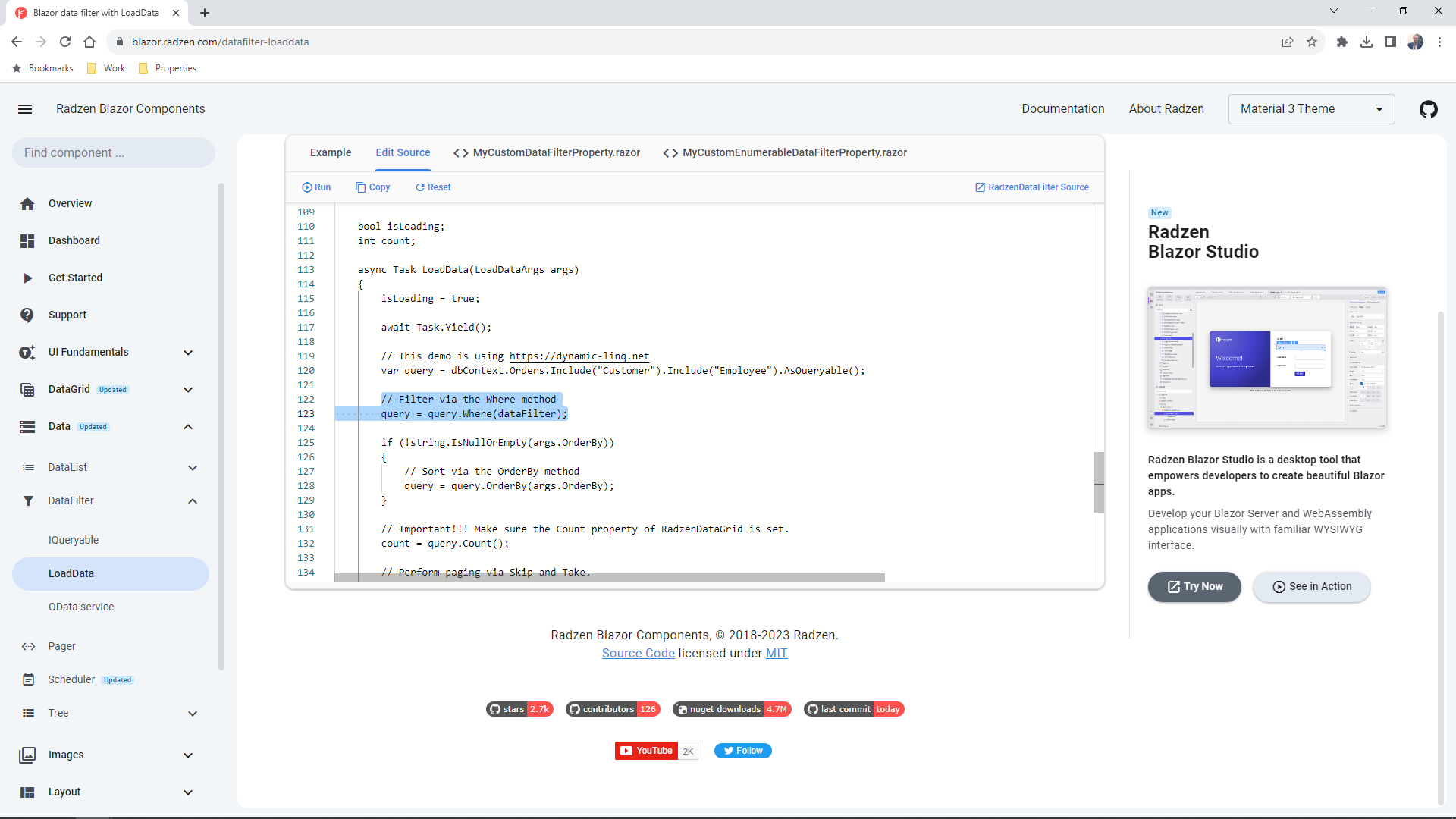Click the code editor horizontal scrollbar
The width and height of the screenshot is (1456, 819).
pos(610,578)
